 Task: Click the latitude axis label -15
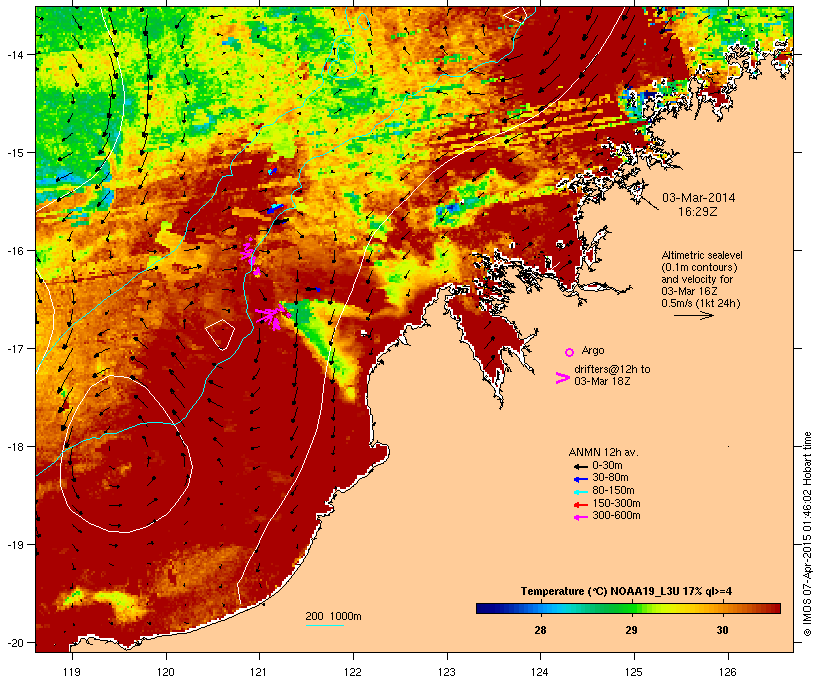(x=15, y=153)
